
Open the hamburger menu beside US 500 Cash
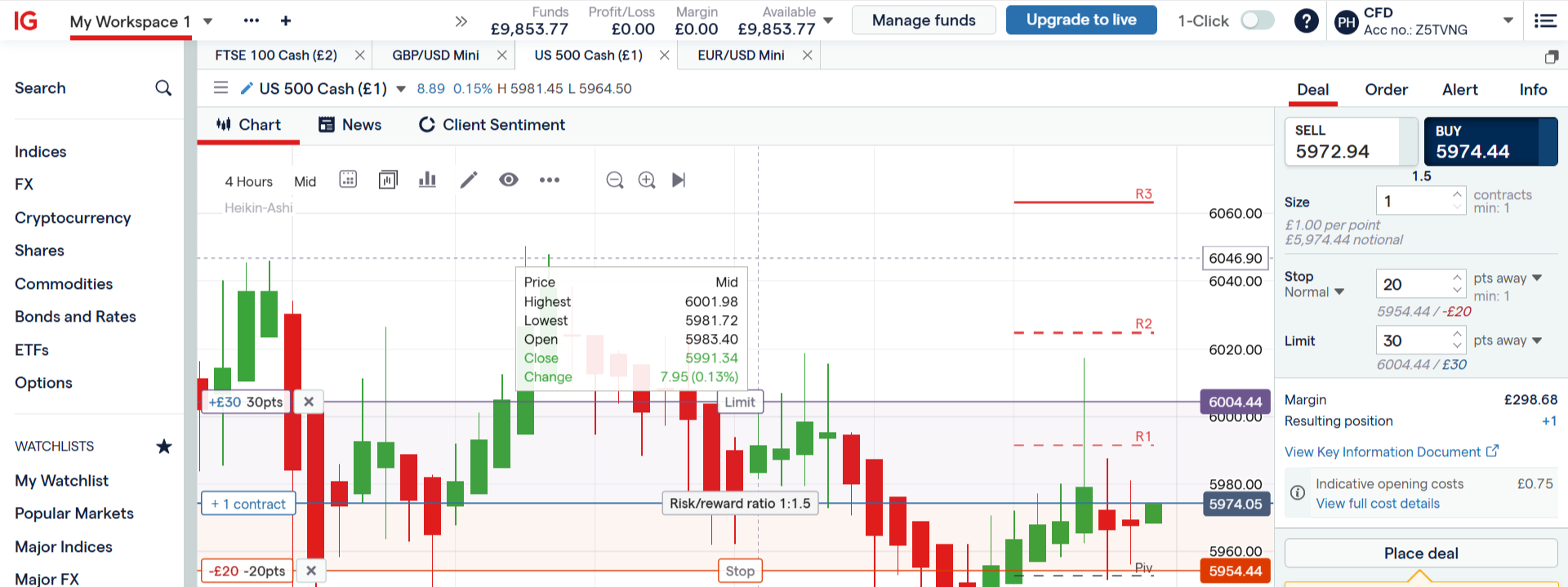tap(220, 87)
